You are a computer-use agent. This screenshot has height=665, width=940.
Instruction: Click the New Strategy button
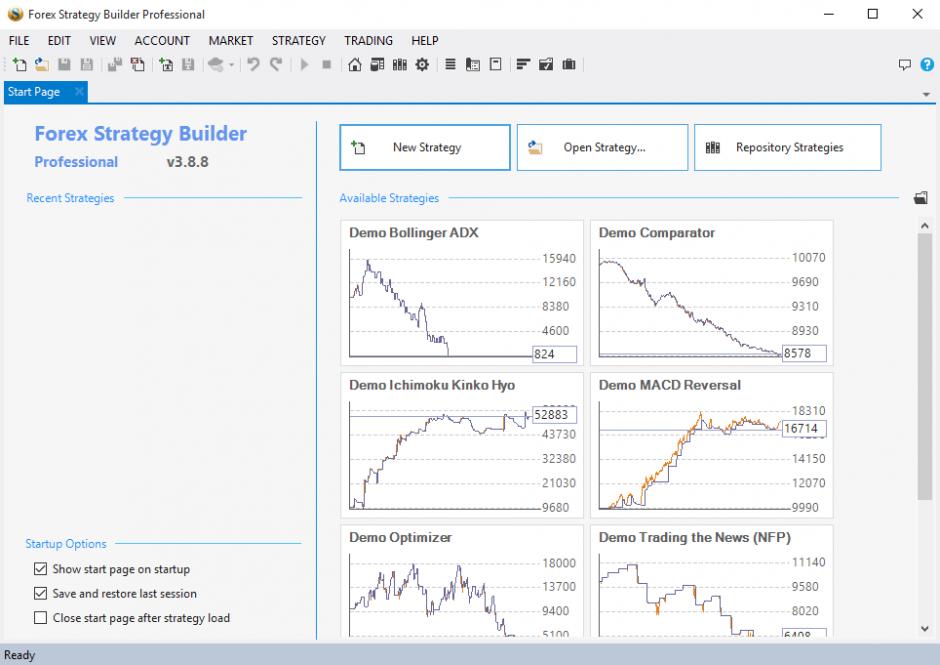click(425, 148)
